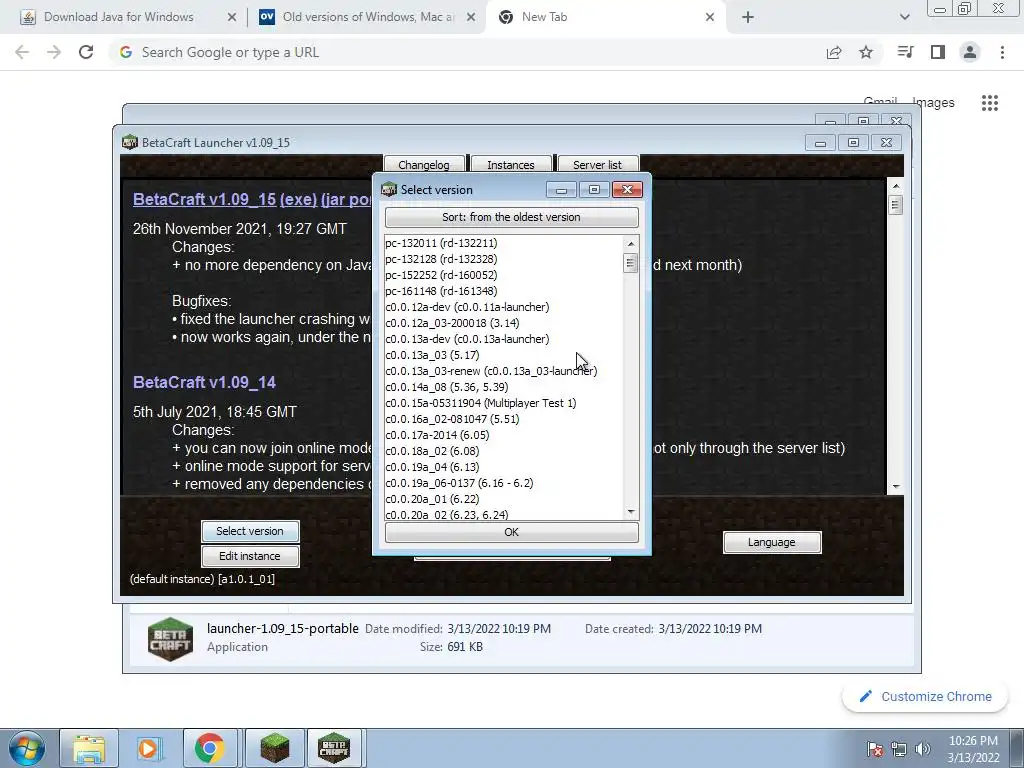Open the Instances tab in BetaCraft
1024x768 pixels.
[511, 165]
